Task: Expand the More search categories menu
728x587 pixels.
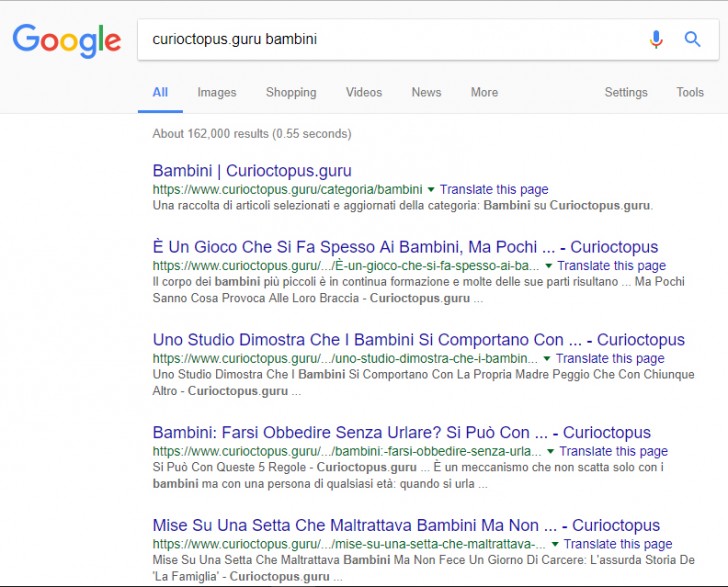Action: (x=484, y=92)
